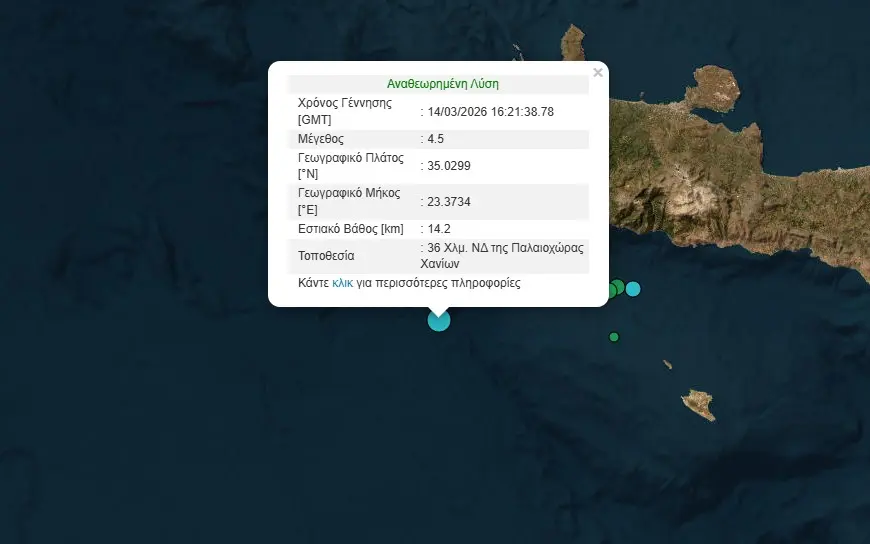Select the isolated small green earthquake marker
The width and height of the screenshot is (870, 544).
click(615, 336)
